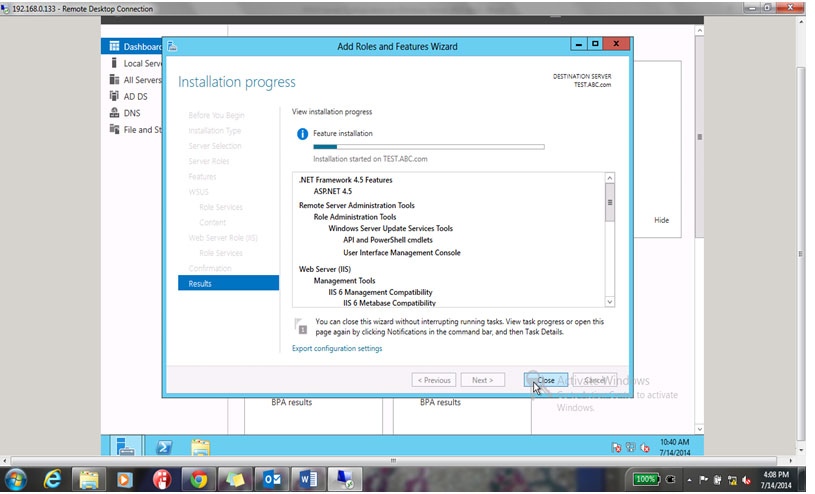This screenshot has width=815, height=494.
Task: Open File and Storage Services in sidebar
Action: [136, 129]
